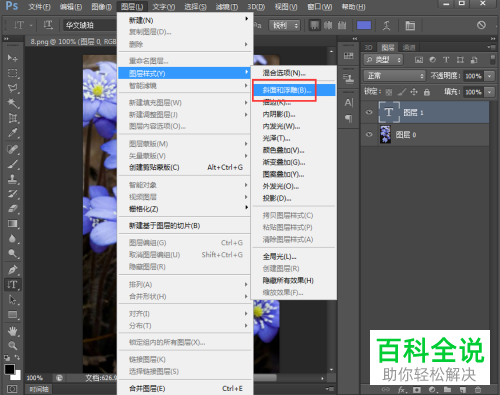Select the Eyedropper tool

click(x=12, y=133)
